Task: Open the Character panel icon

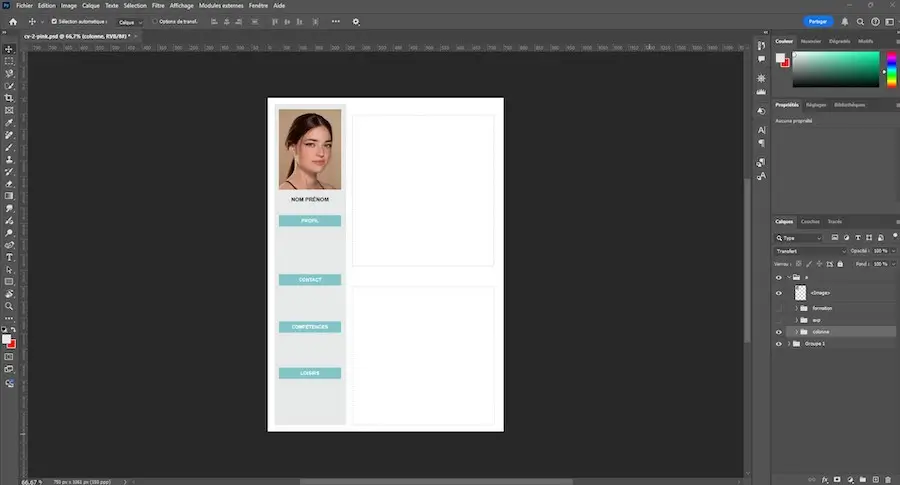Action: (761, 130)
